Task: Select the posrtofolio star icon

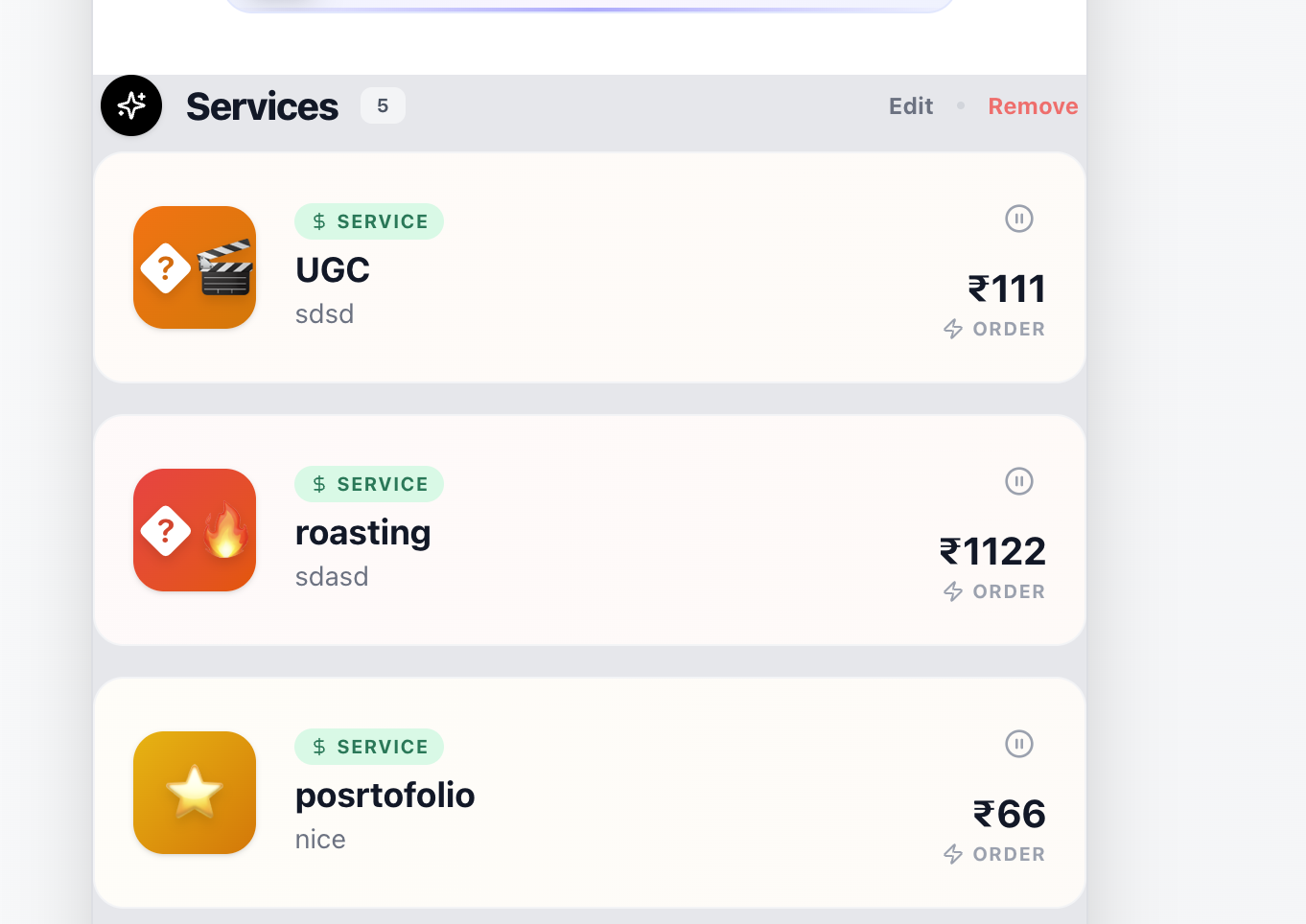Action: pyautogui.click(x=195, y=792)
